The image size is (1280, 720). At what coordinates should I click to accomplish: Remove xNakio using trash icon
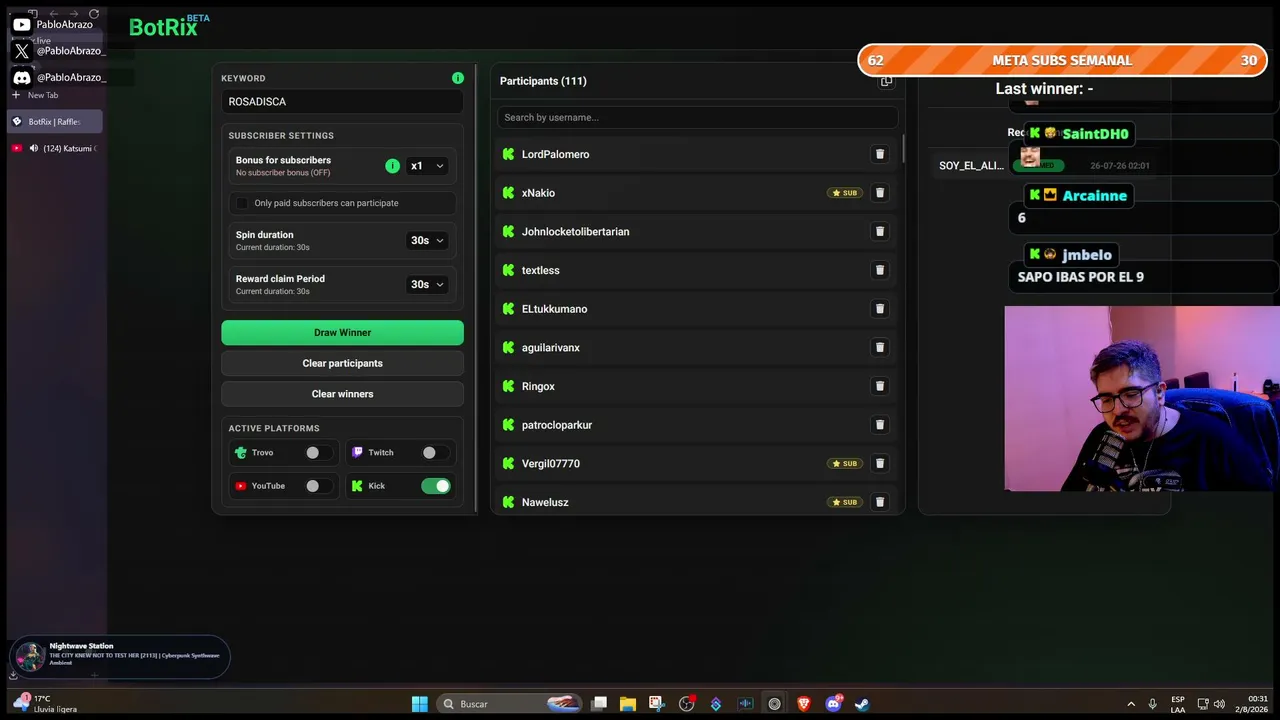click(x=880, y=193)
